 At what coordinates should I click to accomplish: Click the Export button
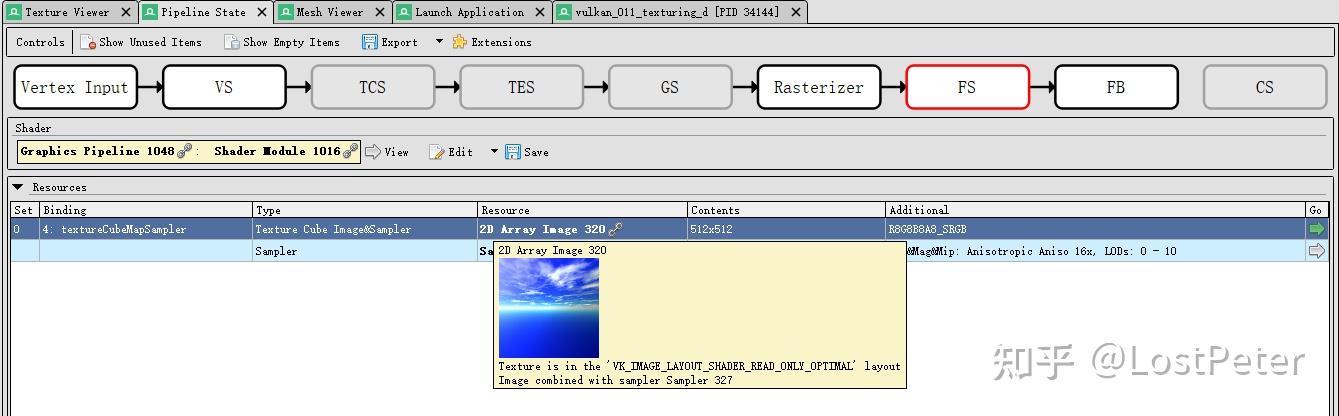tap(390, 42)
